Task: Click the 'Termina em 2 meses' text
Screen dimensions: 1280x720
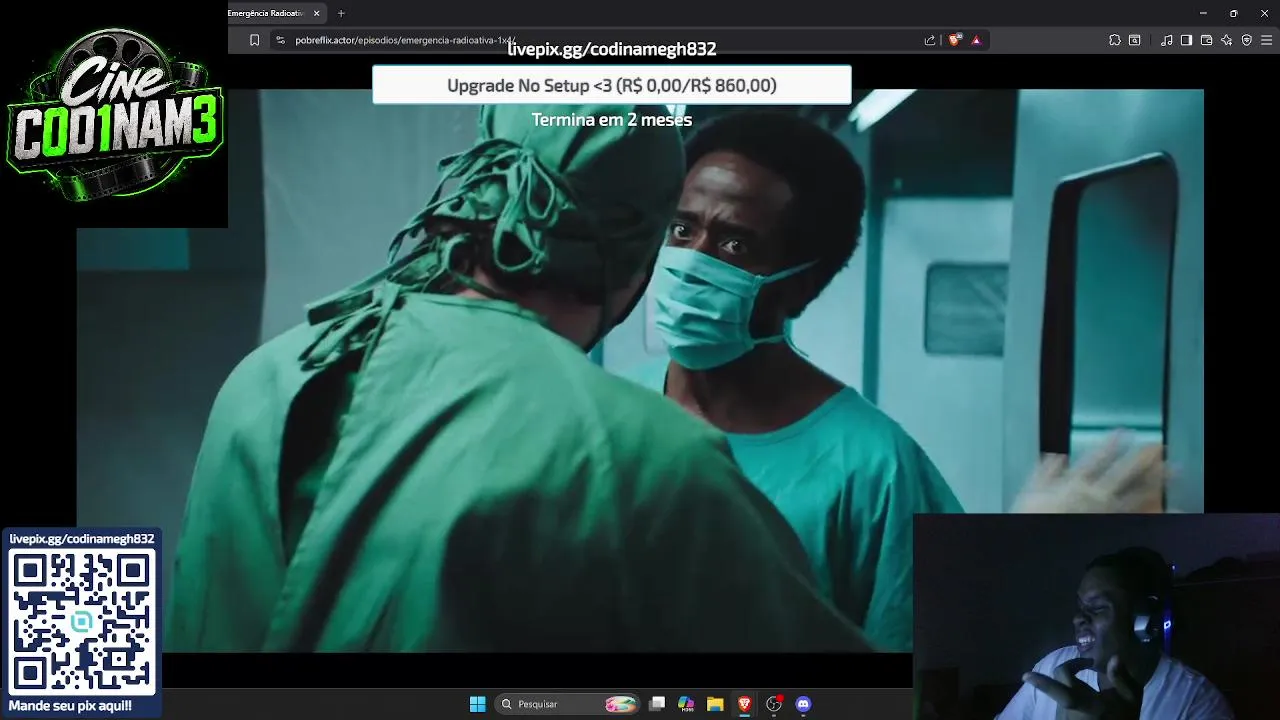Action: point(612,120)
